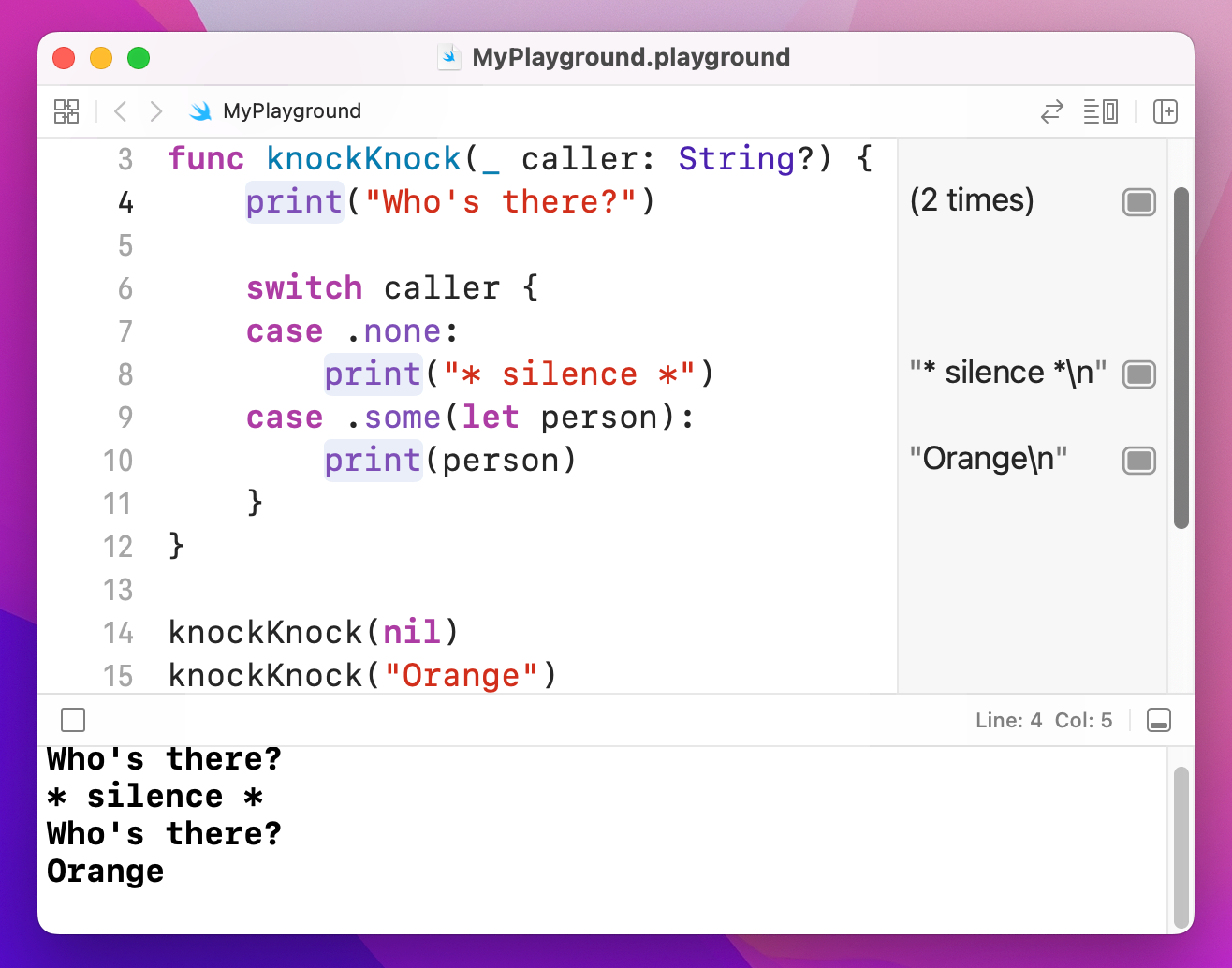Navigate back using the left chevron arrow
Screen dimensions: 1232x968
tap(120, 110)
